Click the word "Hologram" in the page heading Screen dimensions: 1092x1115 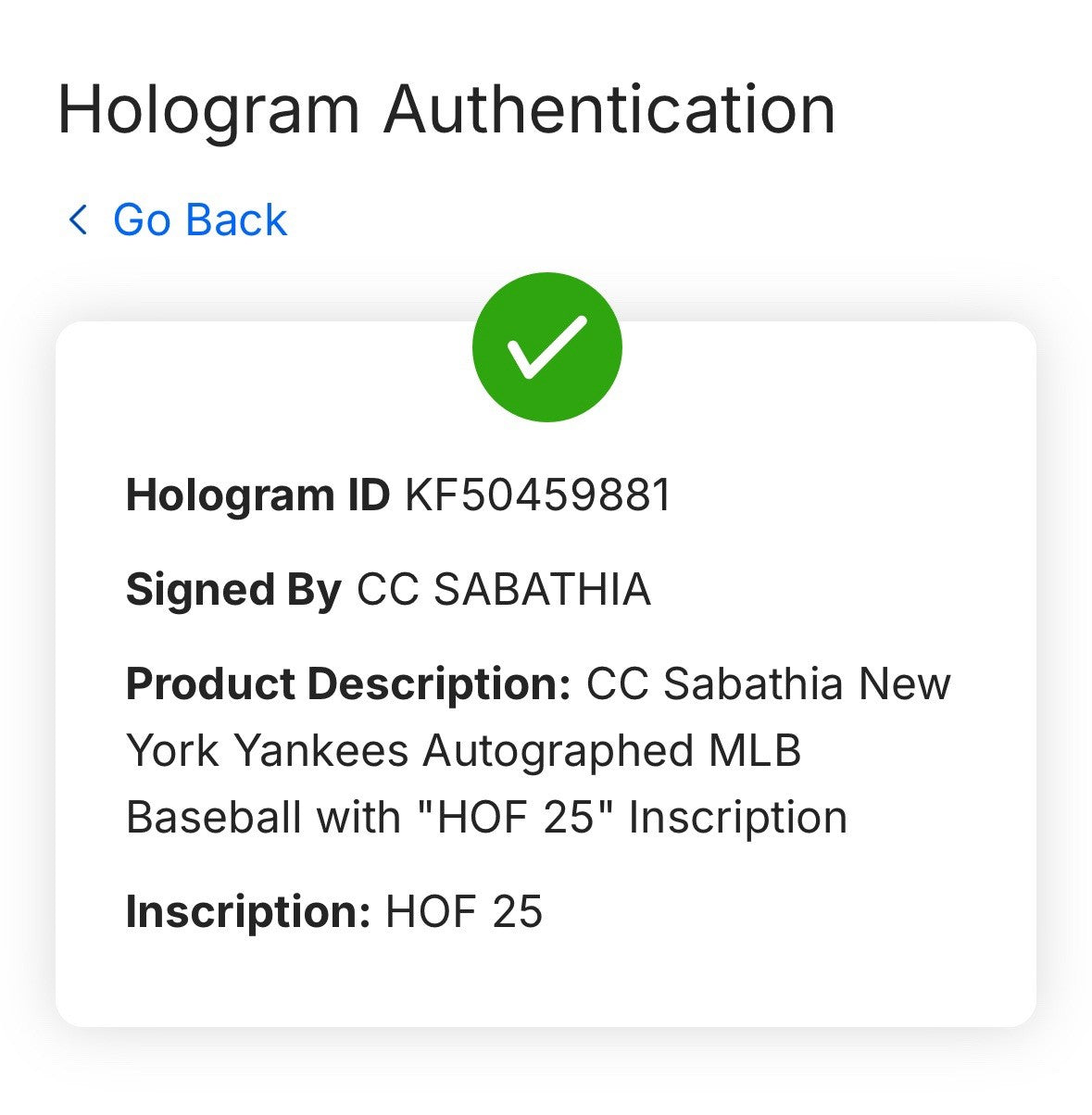[209, 109]
